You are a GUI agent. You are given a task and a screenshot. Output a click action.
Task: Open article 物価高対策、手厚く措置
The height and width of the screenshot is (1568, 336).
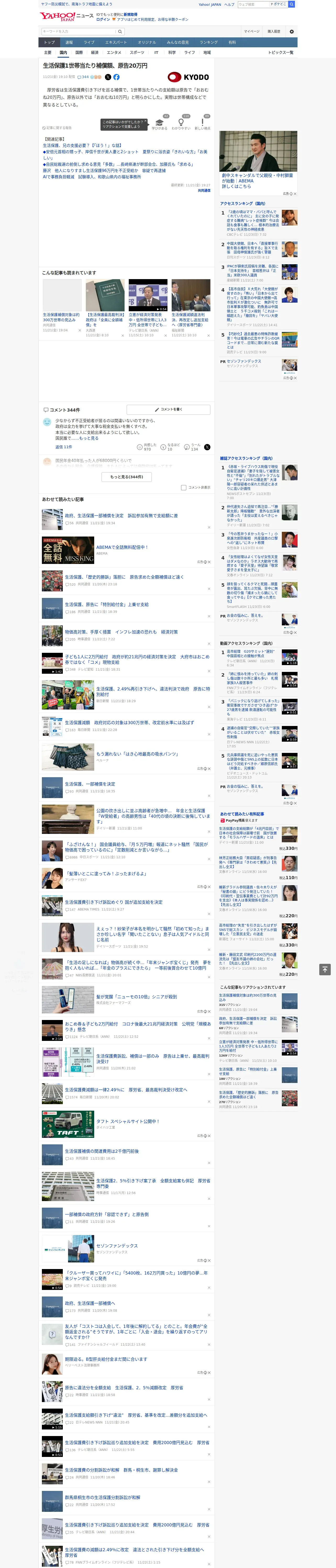[x=121, y=632]
